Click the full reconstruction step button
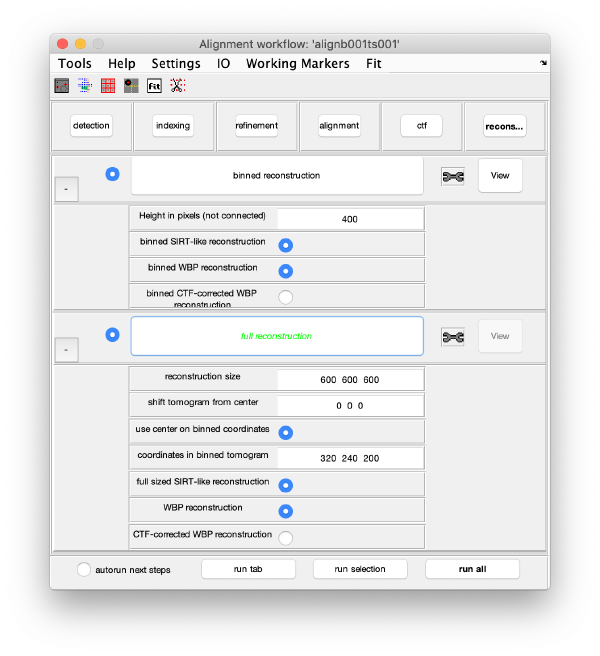Viewport: 600px width, 656px height. click(277, 336)
